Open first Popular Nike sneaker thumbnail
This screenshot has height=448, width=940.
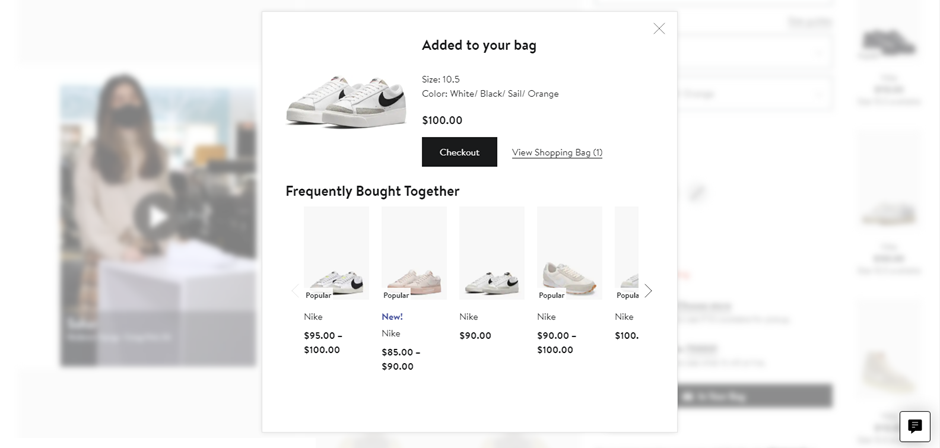click(x=336, y=253)
